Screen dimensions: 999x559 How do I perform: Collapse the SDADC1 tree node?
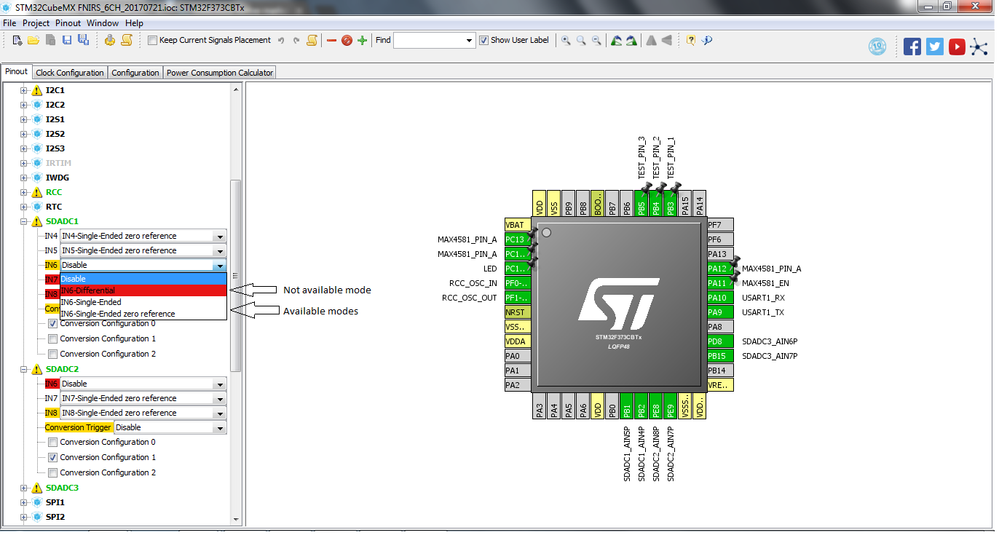tap(24, 222)
